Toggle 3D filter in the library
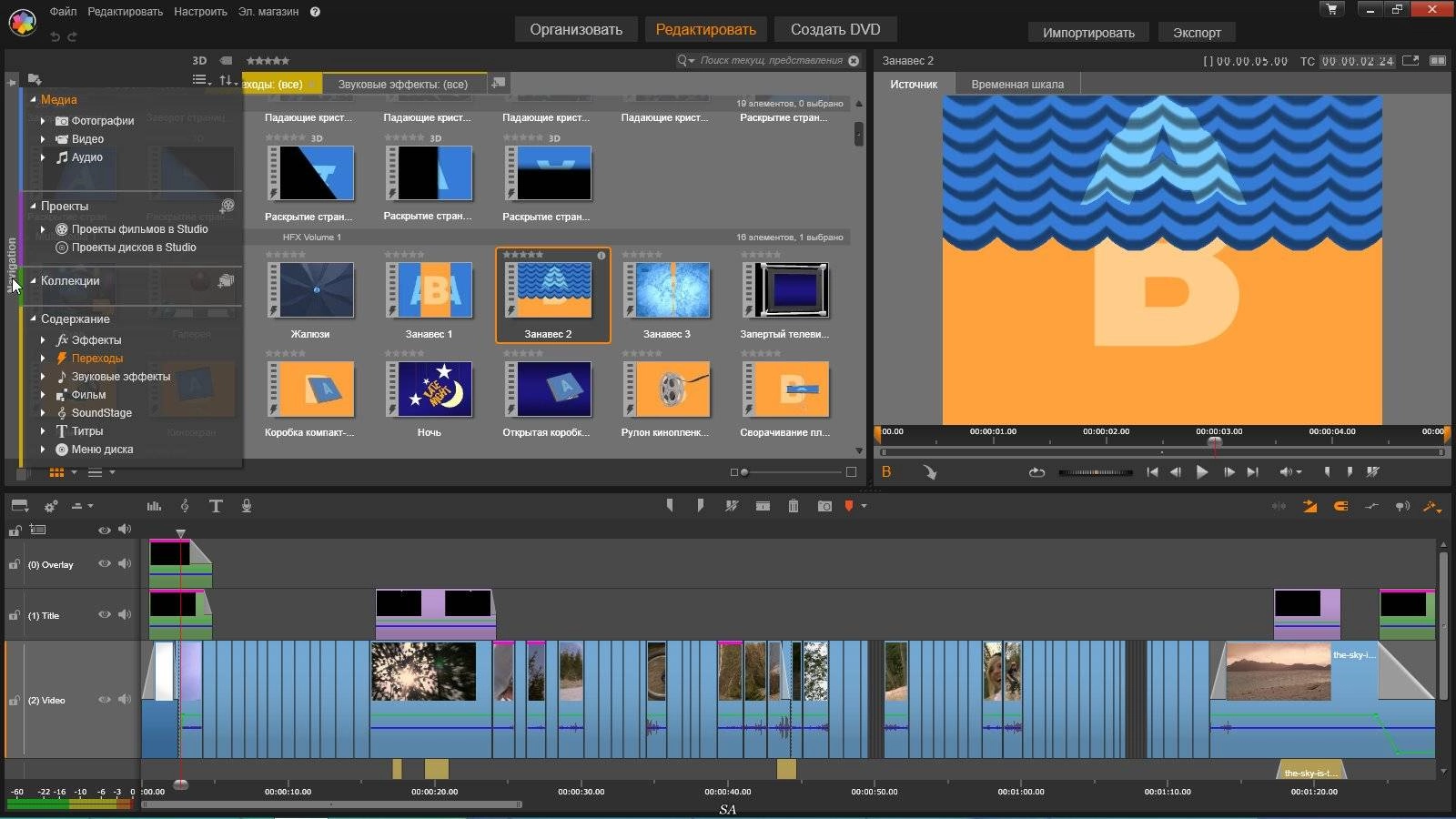The image size is (1456, 819). pos(199,61)
